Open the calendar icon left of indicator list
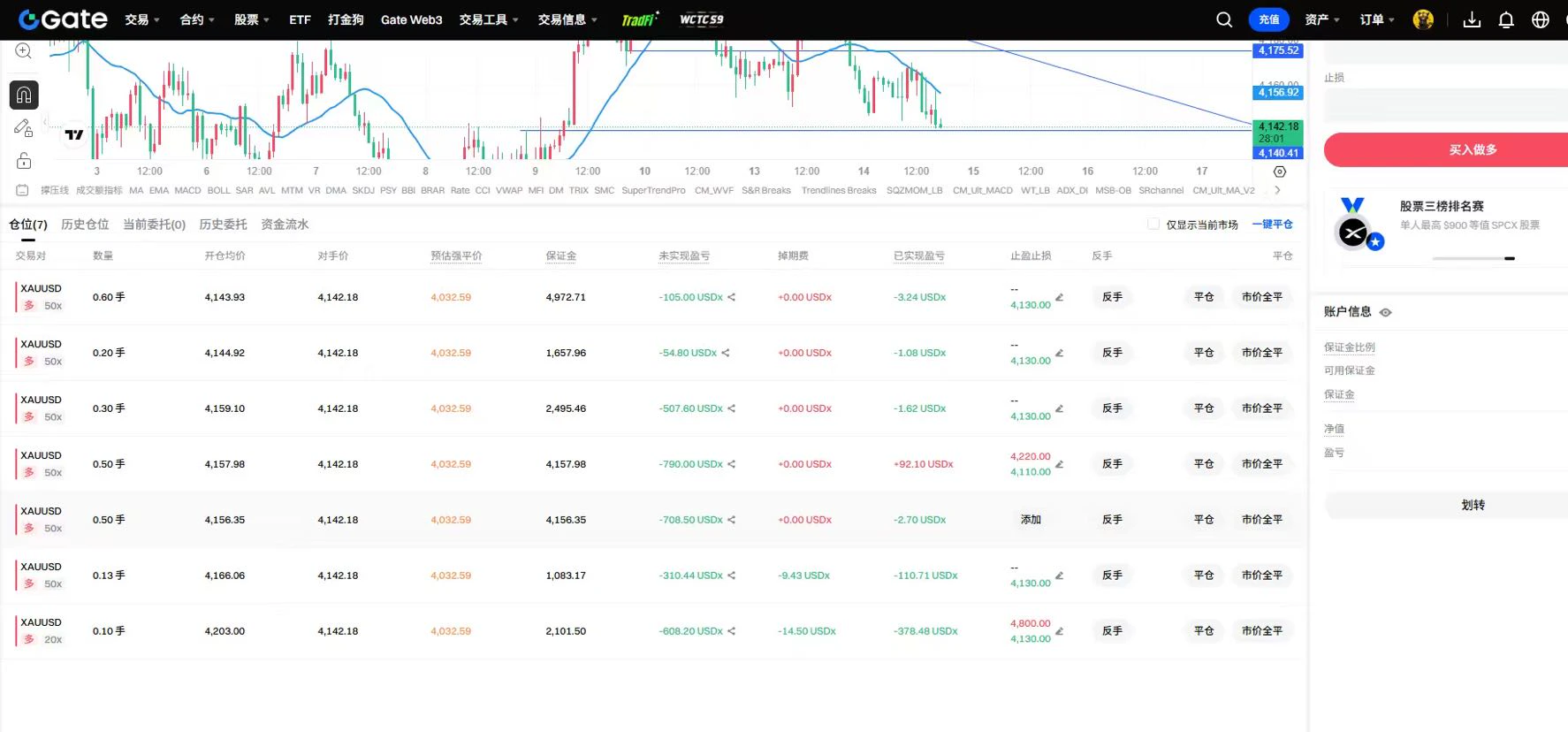Screen dimensions: 1568x732 [x=22, y=190]
